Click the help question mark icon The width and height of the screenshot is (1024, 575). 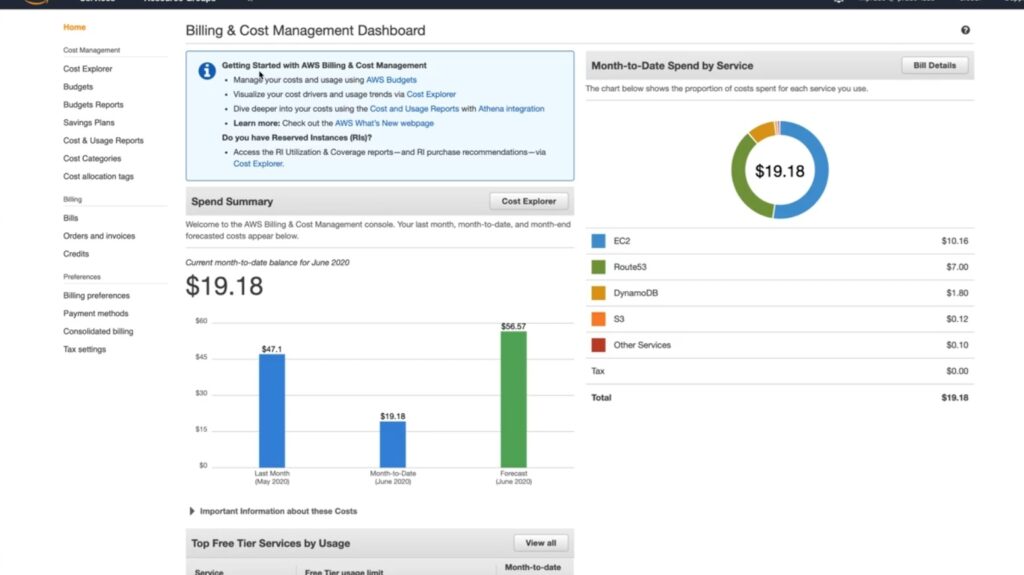(x=965, y=30)
